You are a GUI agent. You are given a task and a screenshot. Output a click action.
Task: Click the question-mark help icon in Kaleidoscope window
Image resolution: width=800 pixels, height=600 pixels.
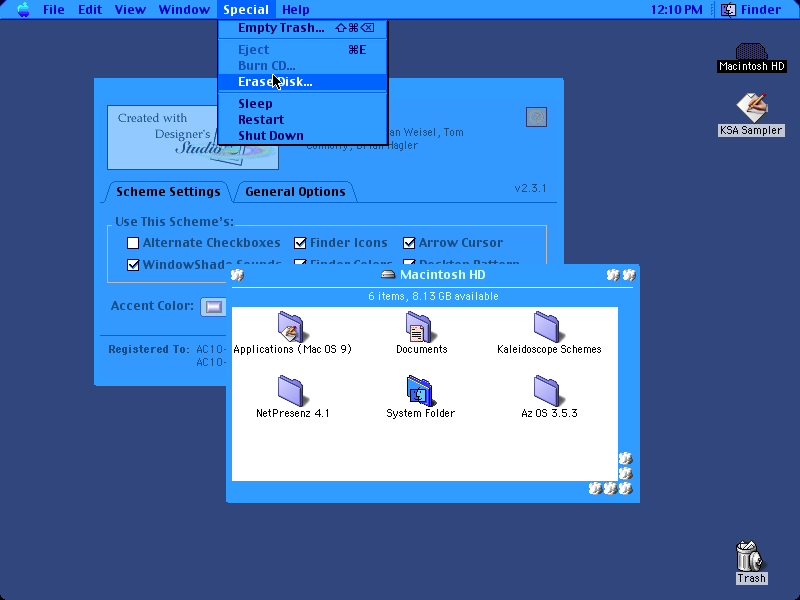(536, 117)
